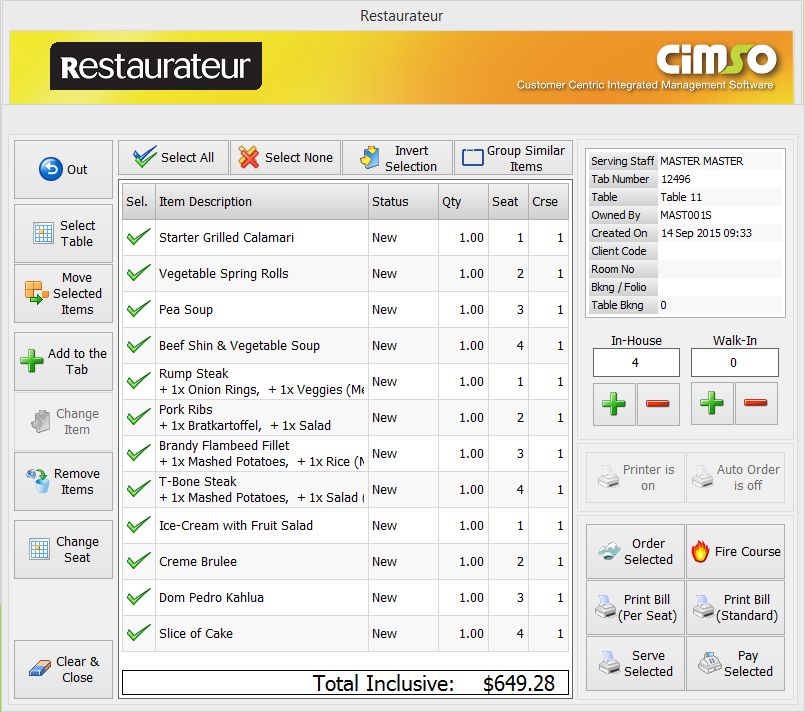Toggle Auto Order is off button
Screen dimensions: 805x712
point(735,477)
